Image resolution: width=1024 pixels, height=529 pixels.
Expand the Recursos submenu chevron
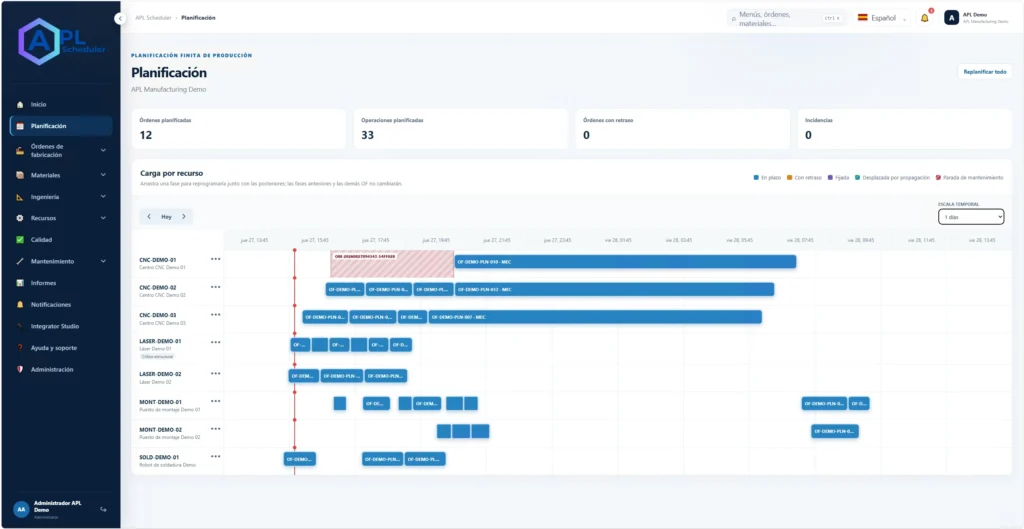[x=103, y=218]
